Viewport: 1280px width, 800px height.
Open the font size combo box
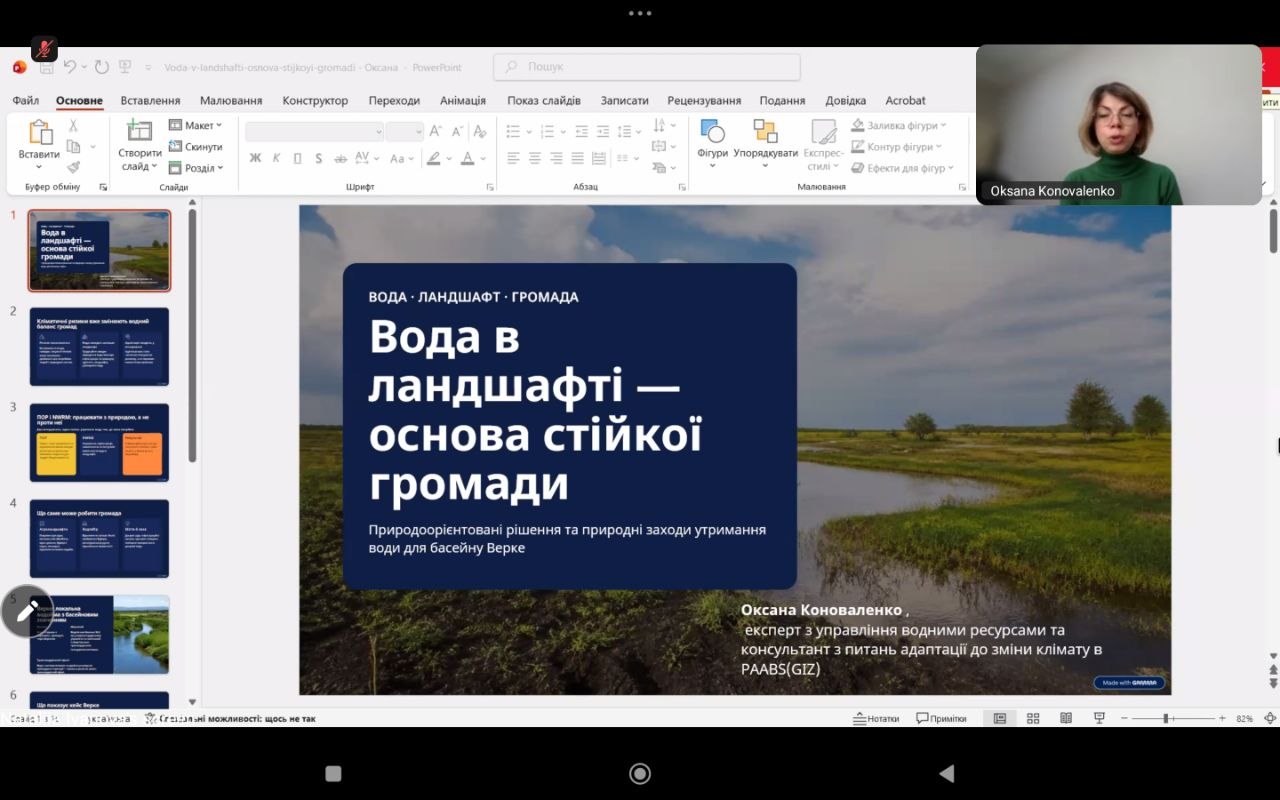tap(405, 131)
